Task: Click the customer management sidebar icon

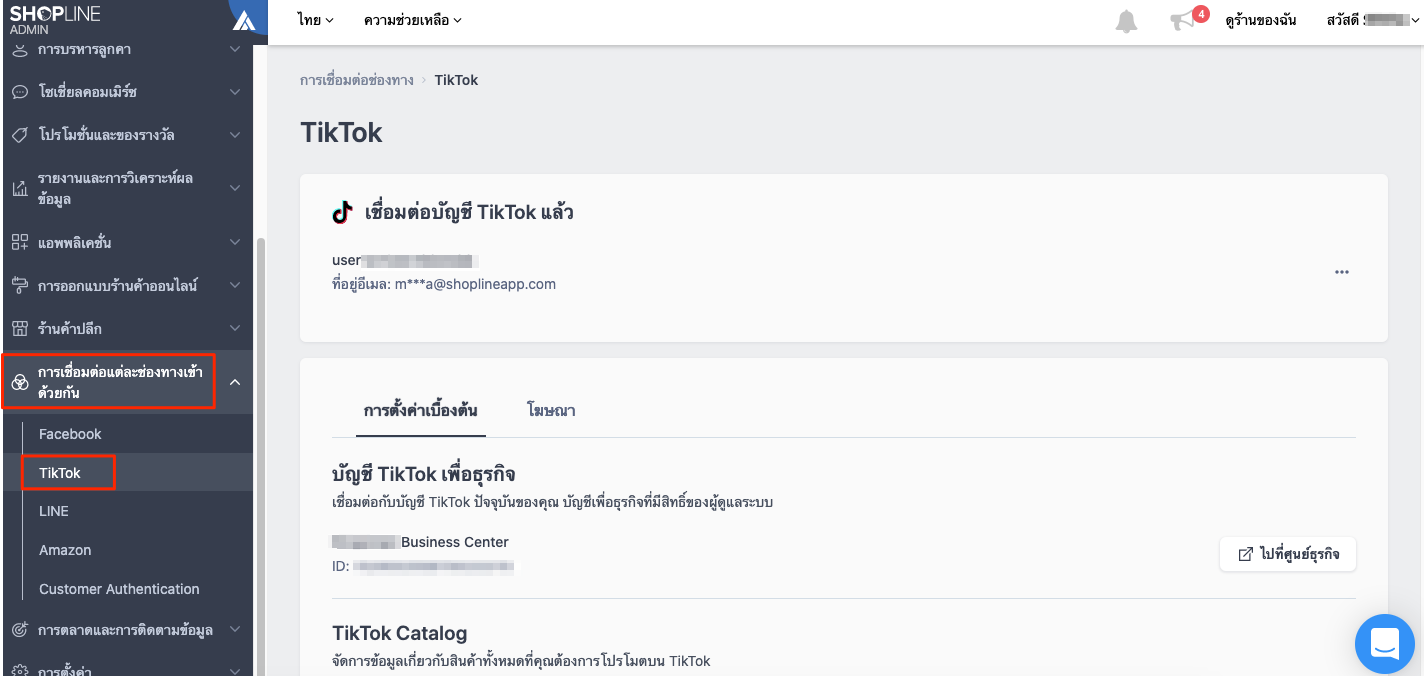Action: [19, 48]
